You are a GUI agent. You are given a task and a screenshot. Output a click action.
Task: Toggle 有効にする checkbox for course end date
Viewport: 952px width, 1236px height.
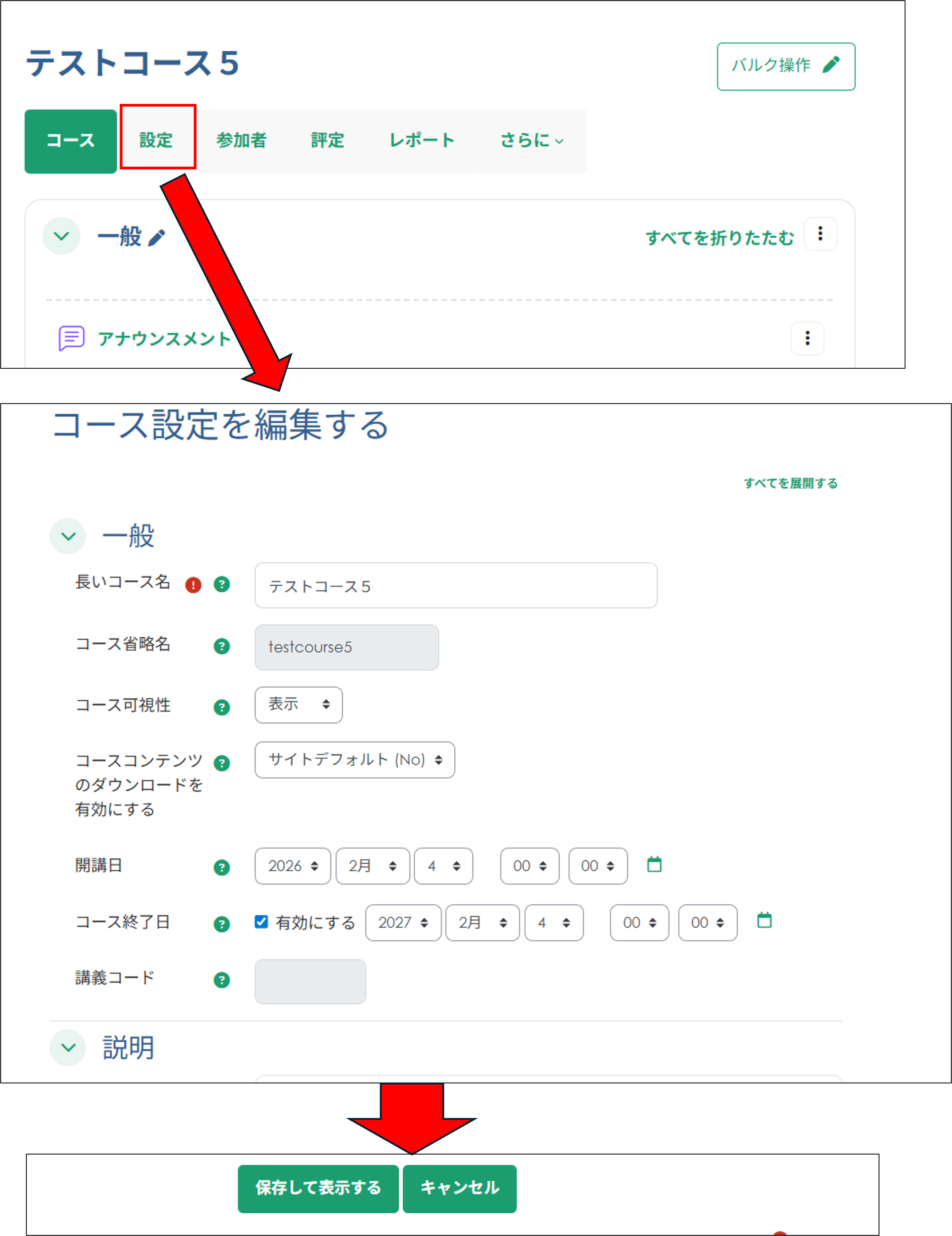261,922
